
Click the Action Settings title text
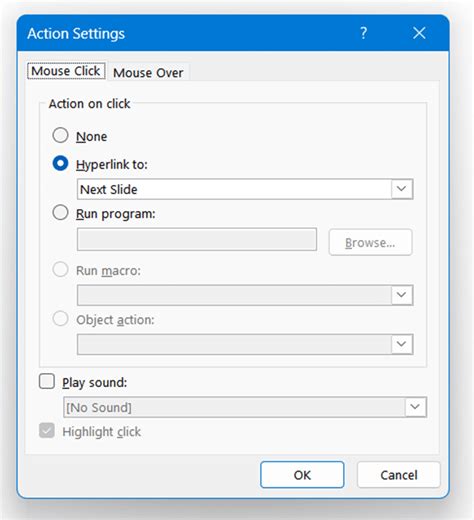click(76, 34)
